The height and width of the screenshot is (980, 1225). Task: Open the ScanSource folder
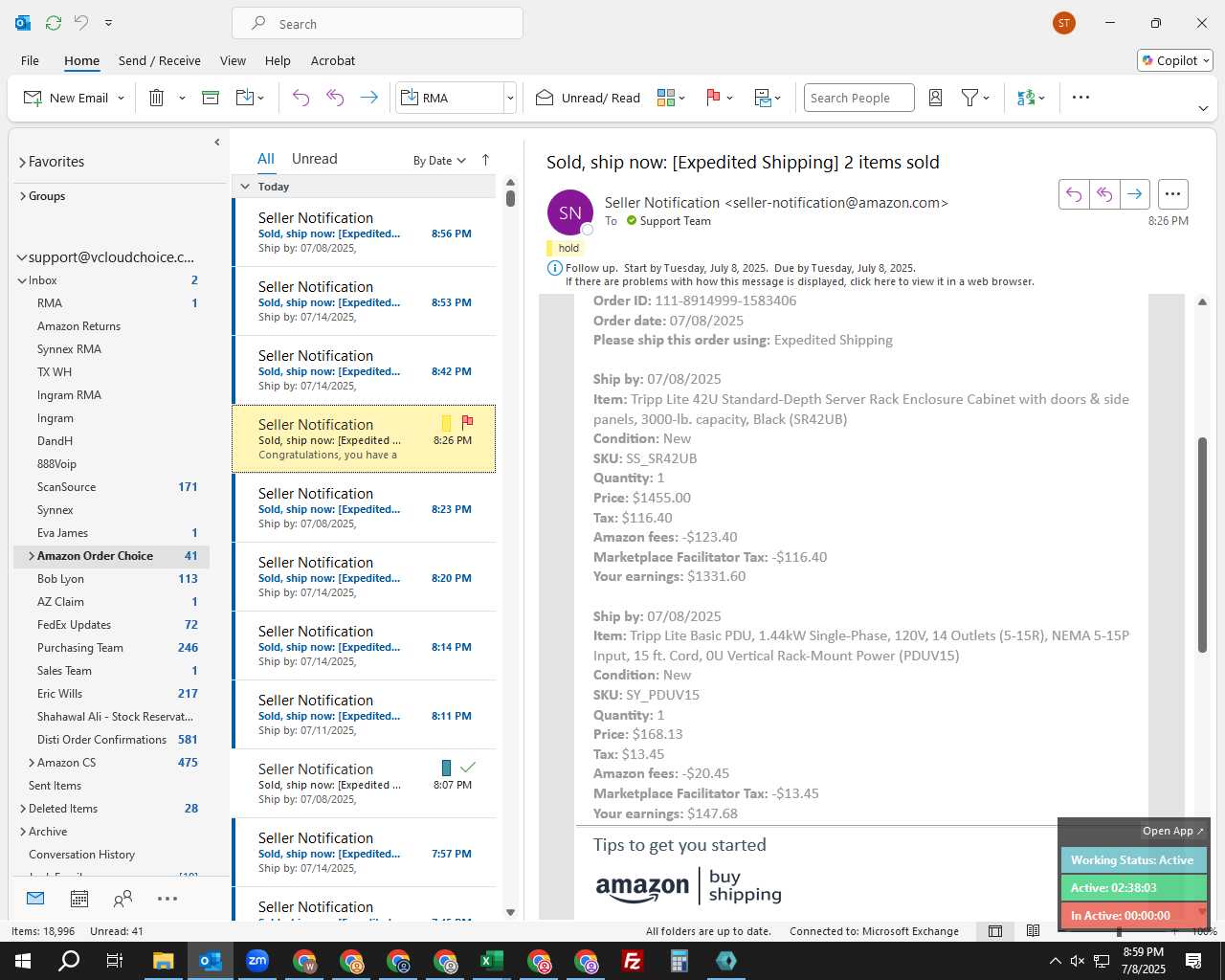point(66,487)
